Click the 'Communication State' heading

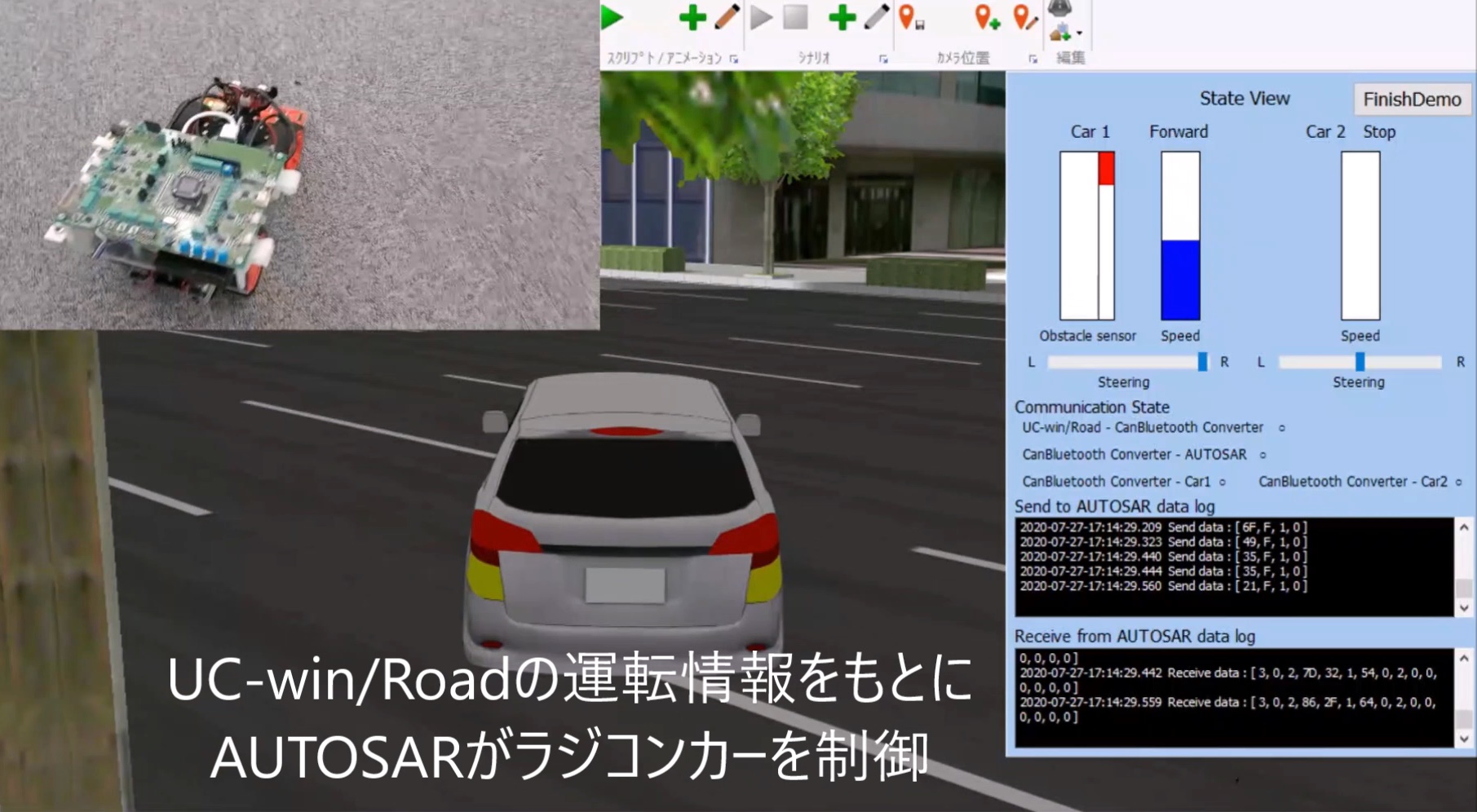pos(1091,407)
